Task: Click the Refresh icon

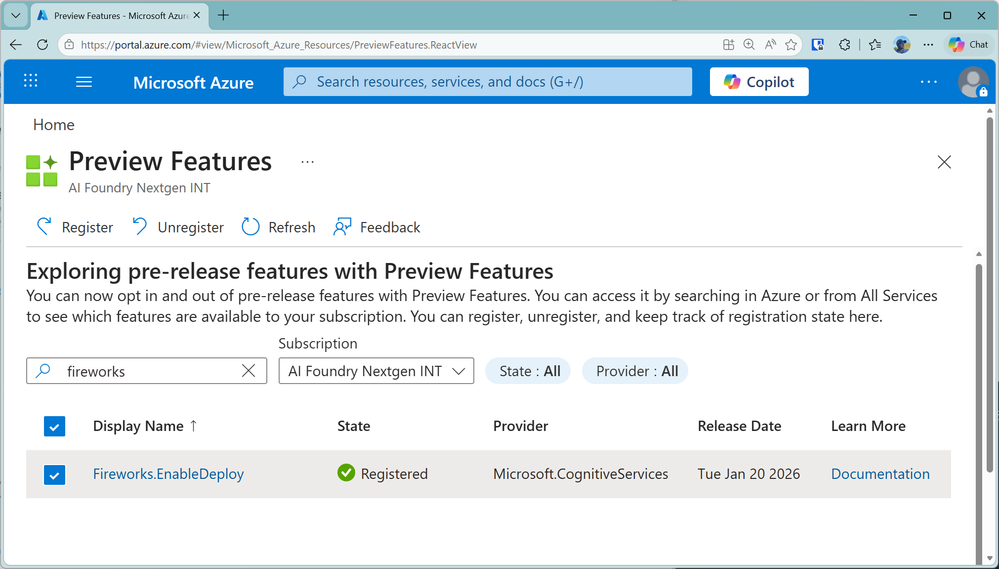Action: 251,227
